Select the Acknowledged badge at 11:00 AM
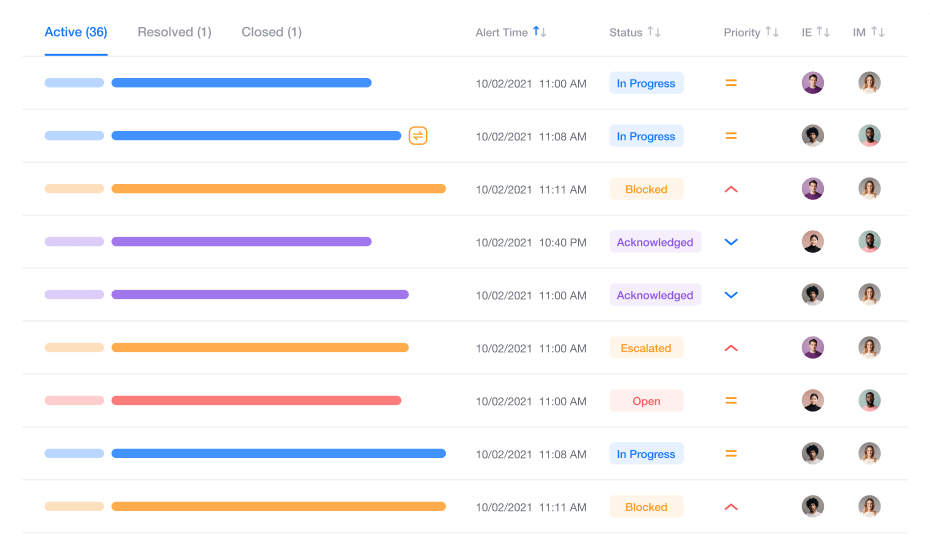The width and height of the screenshot is (930, 536). [655, 295]
